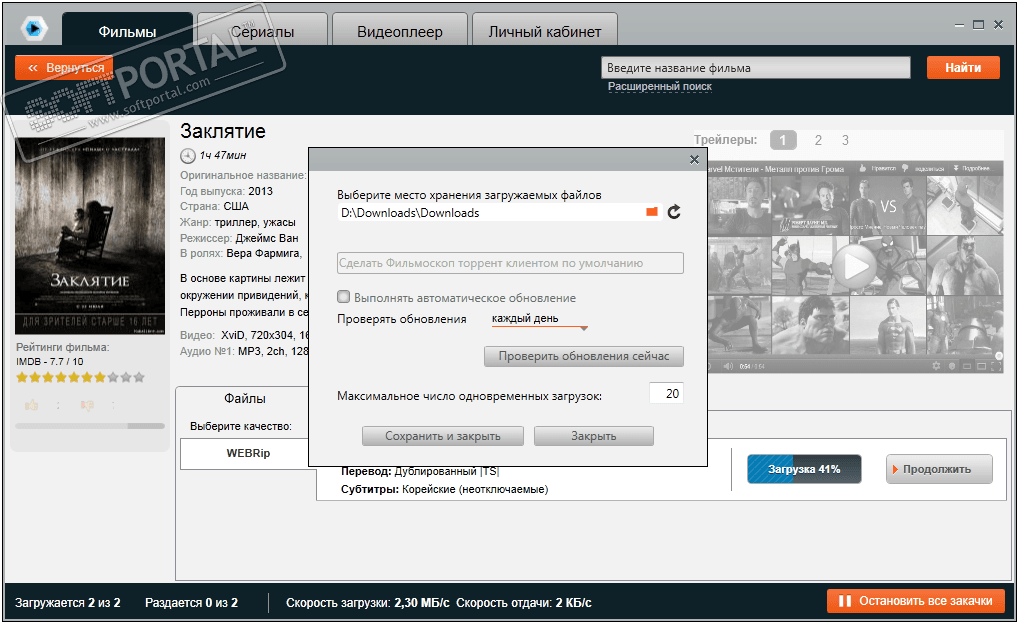Select trailer number 2
The height and width of the screenshot is (624, 1019).
[x=818, y=140]
